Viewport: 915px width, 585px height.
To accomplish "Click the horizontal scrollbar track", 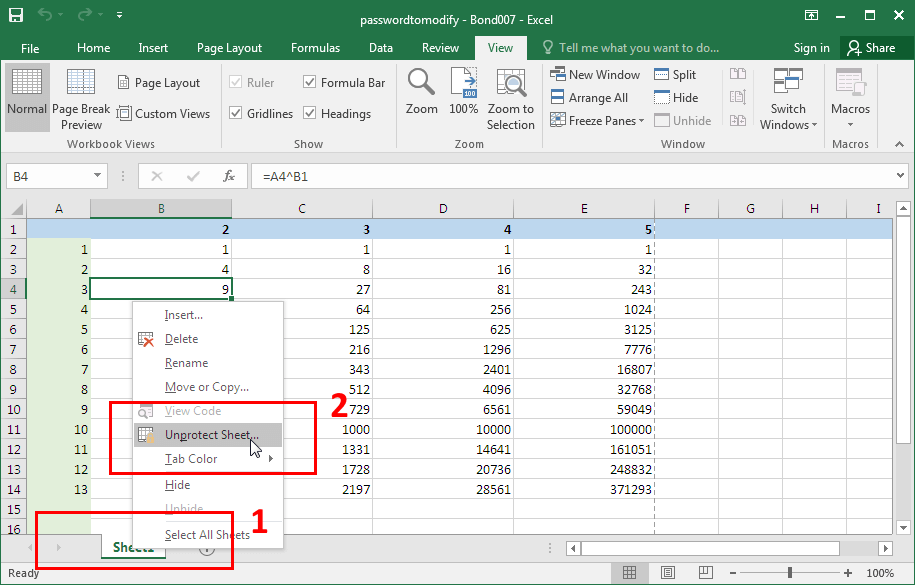I will tap(710, 548).
